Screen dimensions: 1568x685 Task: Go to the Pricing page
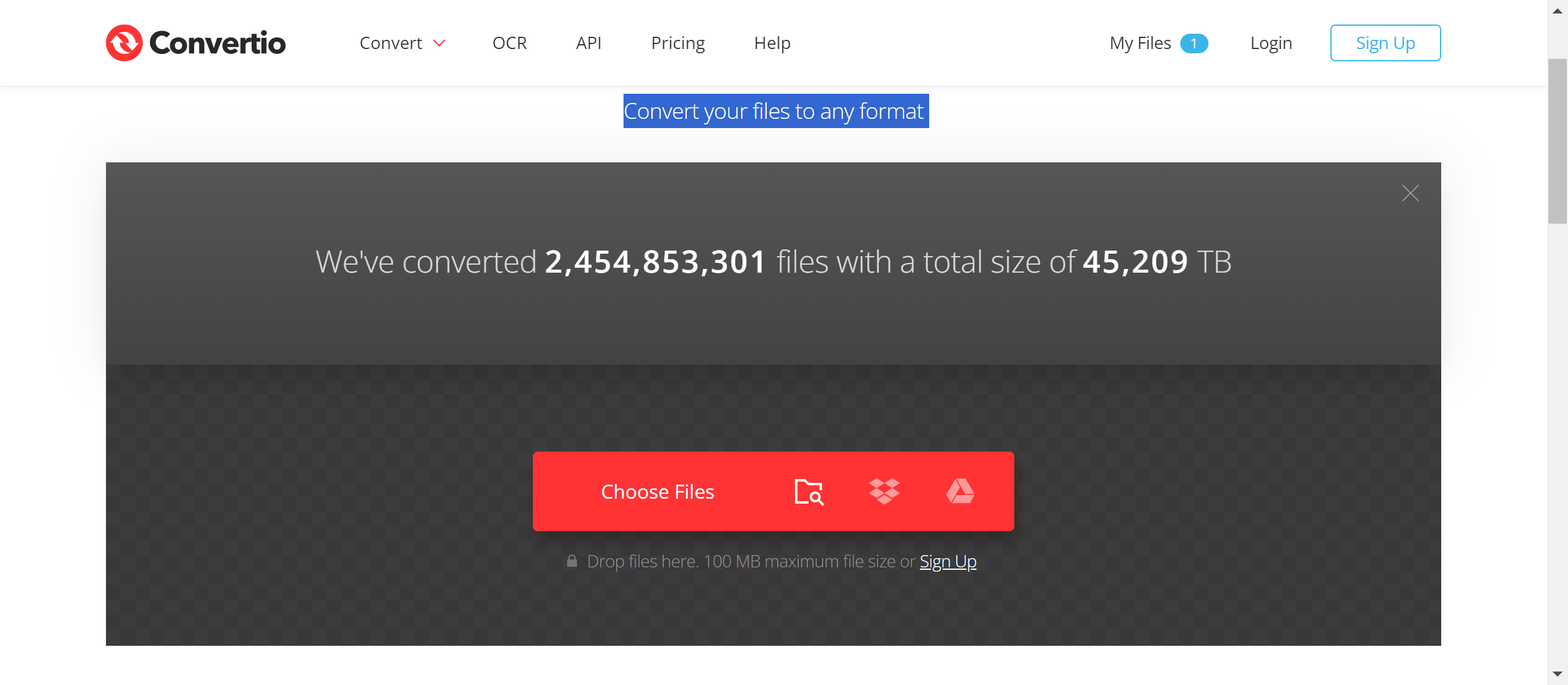(677, 43)
